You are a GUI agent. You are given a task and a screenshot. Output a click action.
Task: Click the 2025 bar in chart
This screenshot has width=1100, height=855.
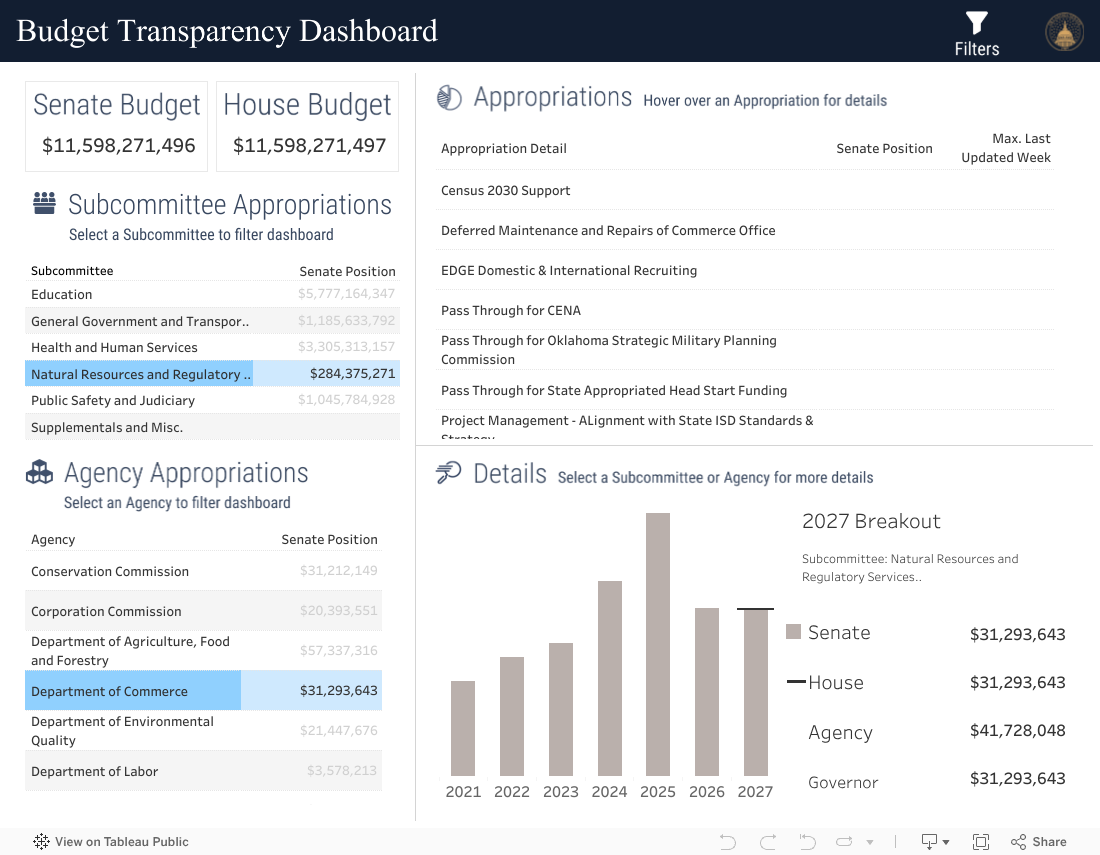pyautogui.click(x=657, y=644)
